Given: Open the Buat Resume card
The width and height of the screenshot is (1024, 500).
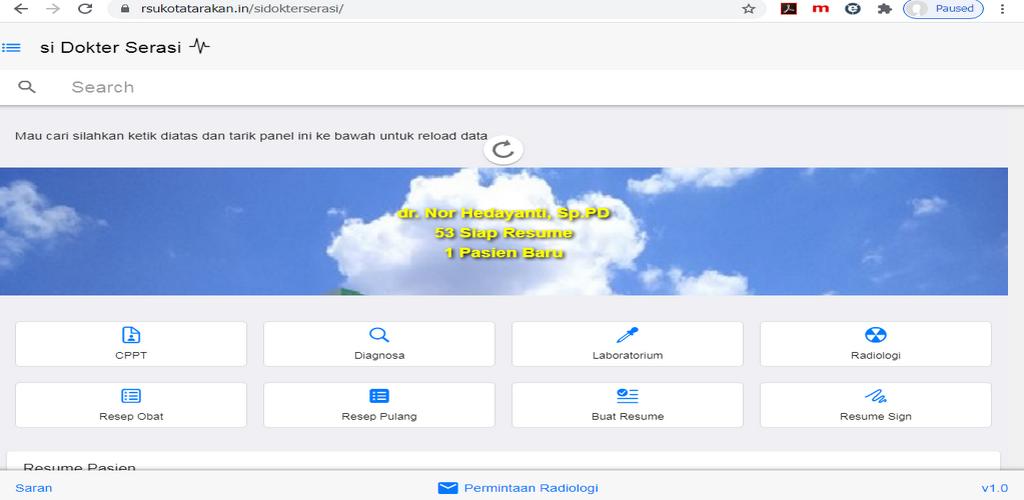Looking at the screenshot, I should [627, 405].
